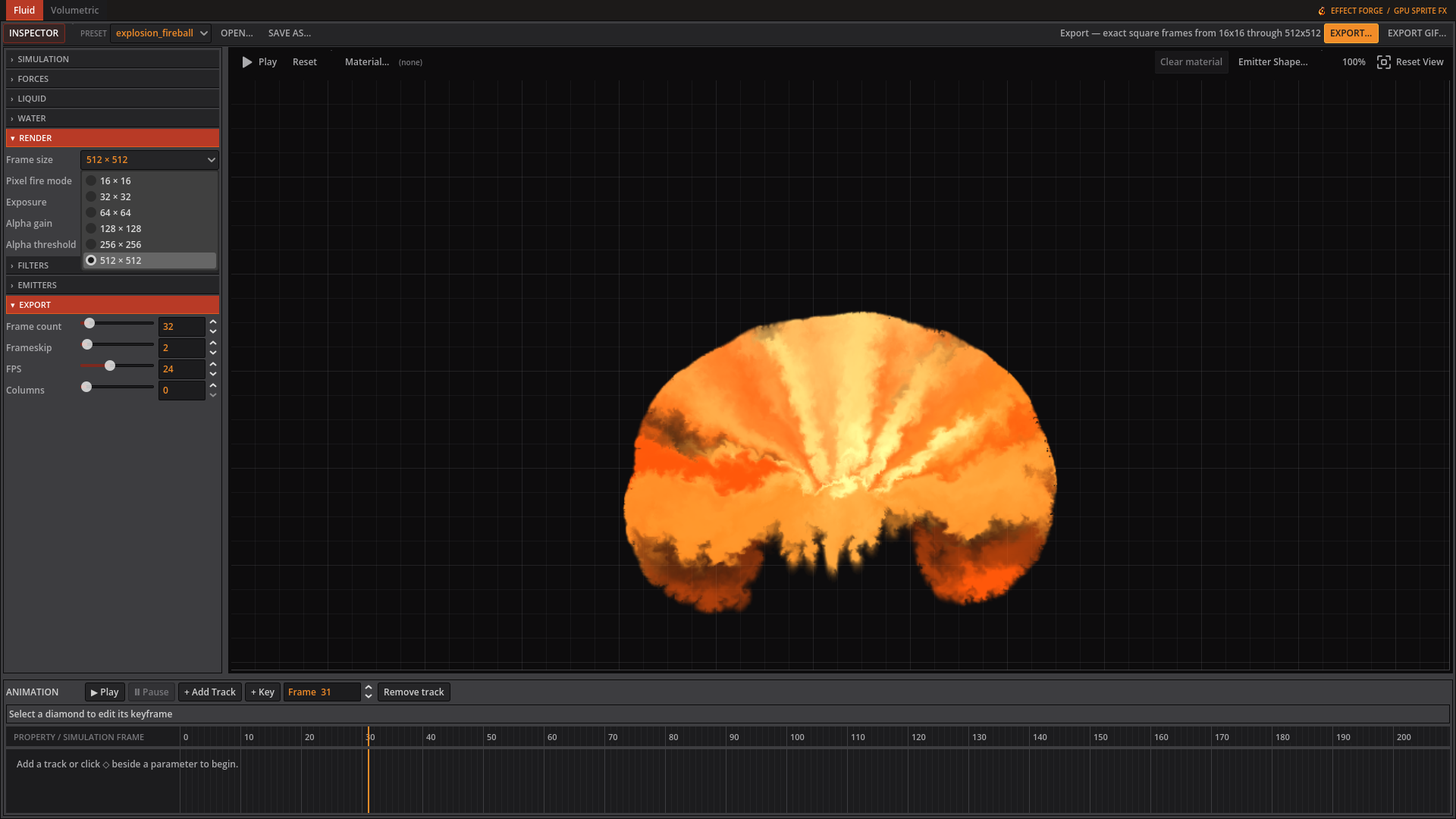Screen dimensions: 1456x819
Task: Switch to the Fluid tab
Action: point(24,11)
